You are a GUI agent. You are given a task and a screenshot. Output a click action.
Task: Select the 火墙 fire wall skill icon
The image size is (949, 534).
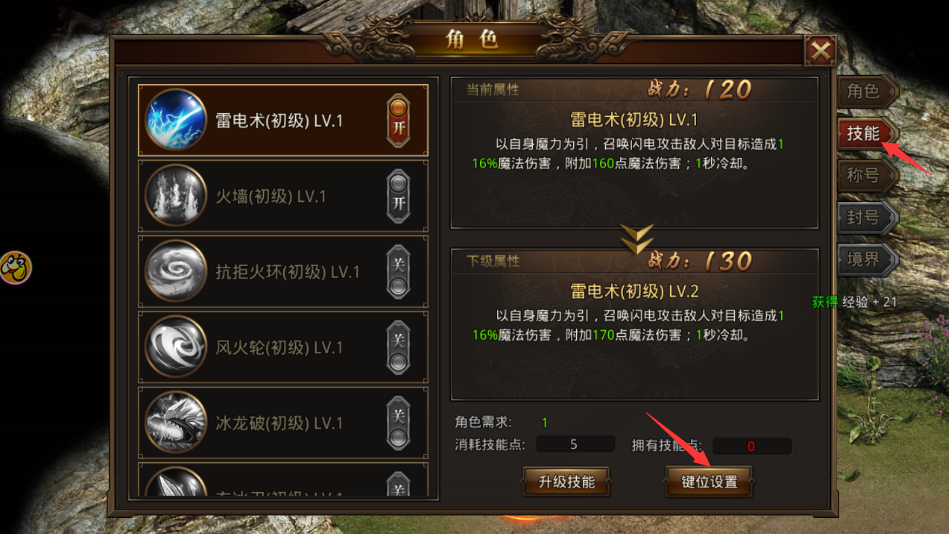point(176,196)
